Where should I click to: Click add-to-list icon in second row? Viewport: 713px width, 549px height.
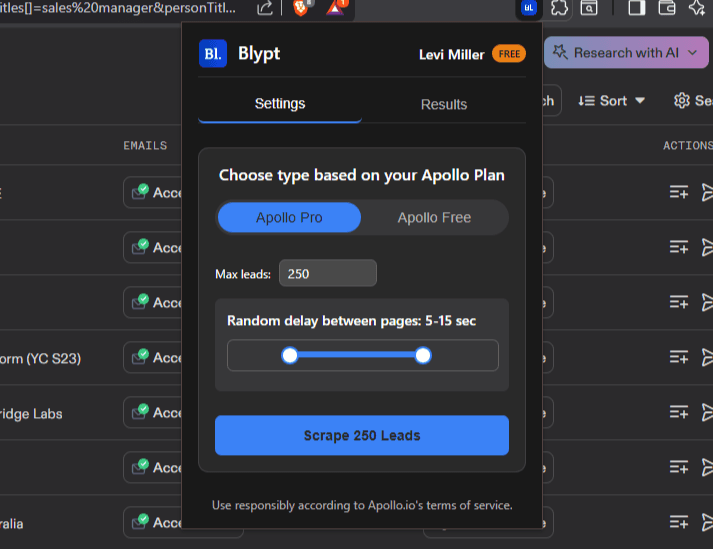678,247
